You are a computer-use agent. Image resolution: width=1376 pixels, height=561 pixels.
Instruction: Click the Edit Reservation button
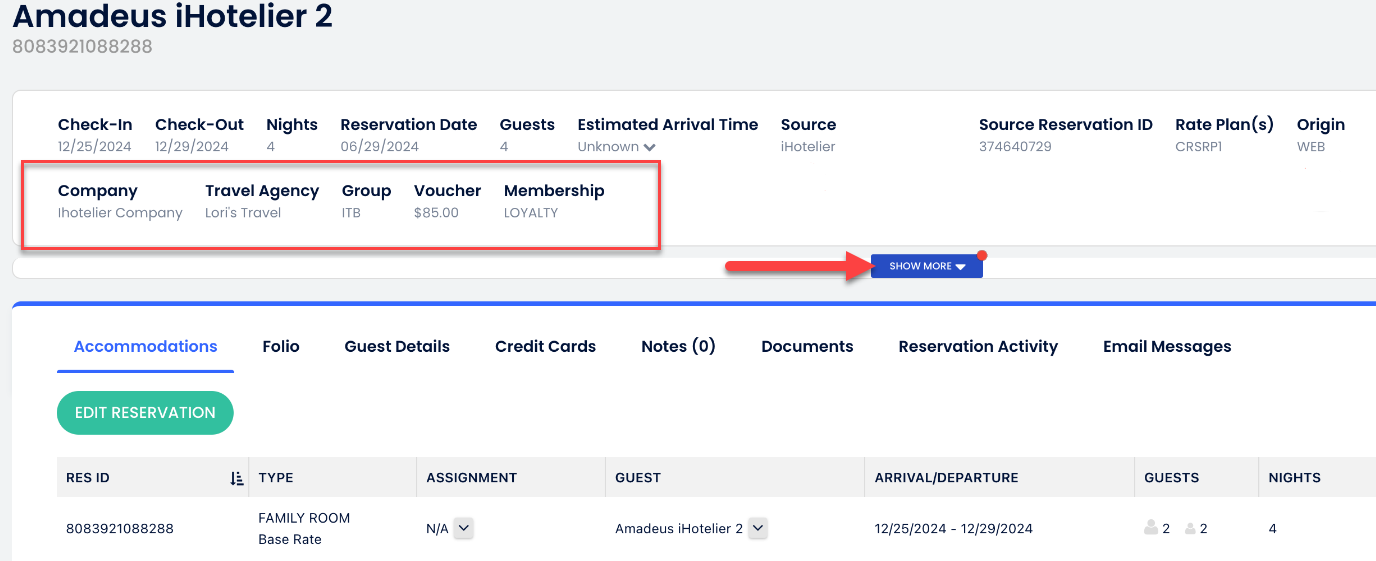point(145,413)
